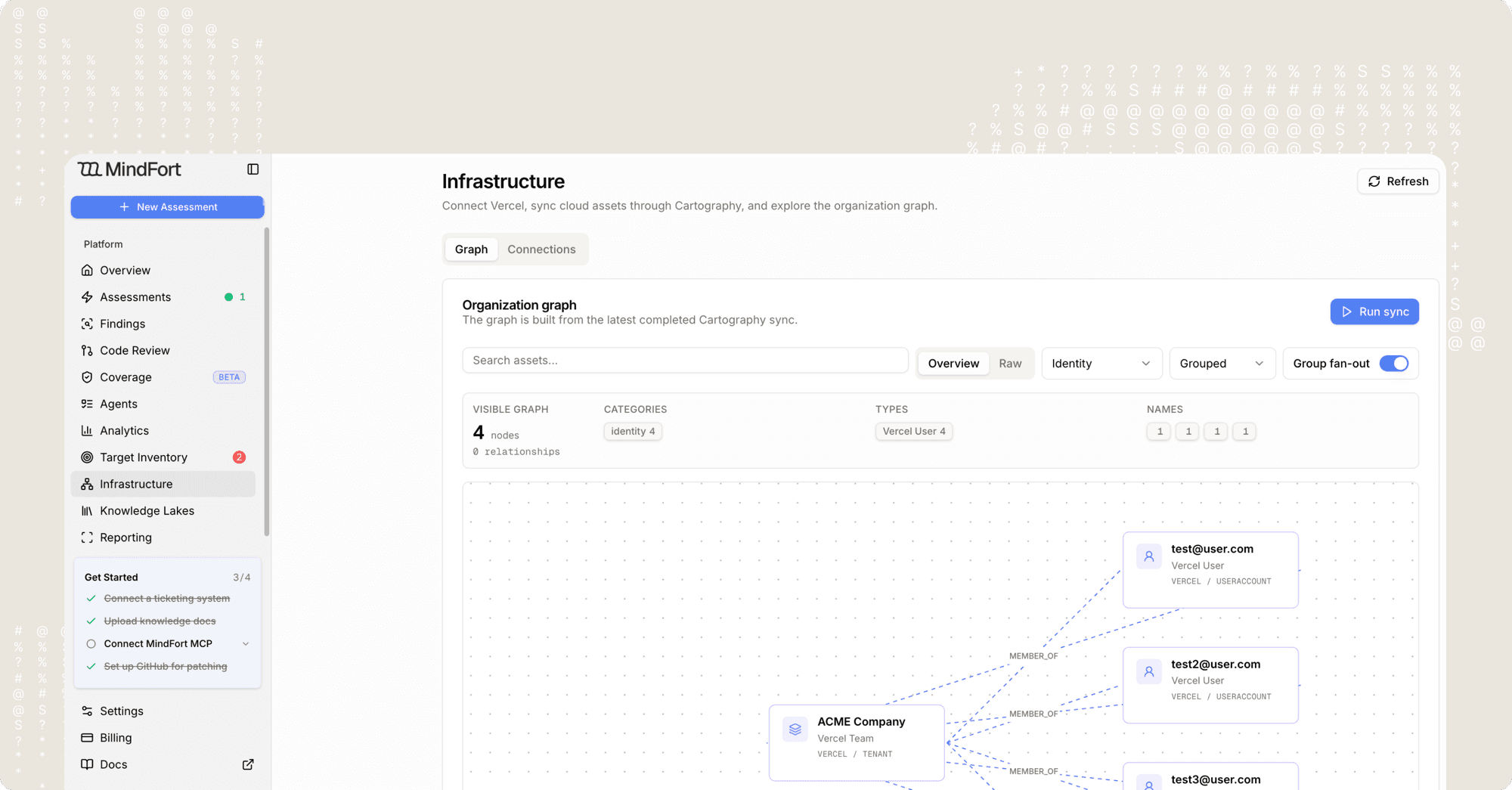Viewport: 1512px width, 790px height.
Task: Open the Overview home icon
Action: (x=87, y=271)
